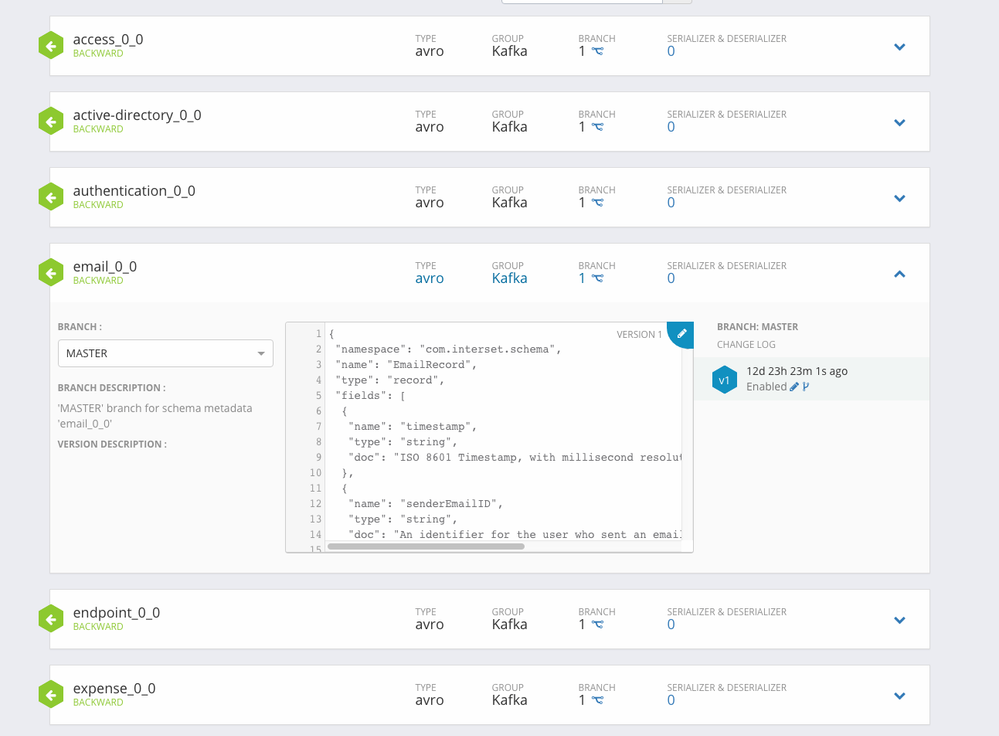Open the MASTER branch dropdown

[x=166, y=354]
